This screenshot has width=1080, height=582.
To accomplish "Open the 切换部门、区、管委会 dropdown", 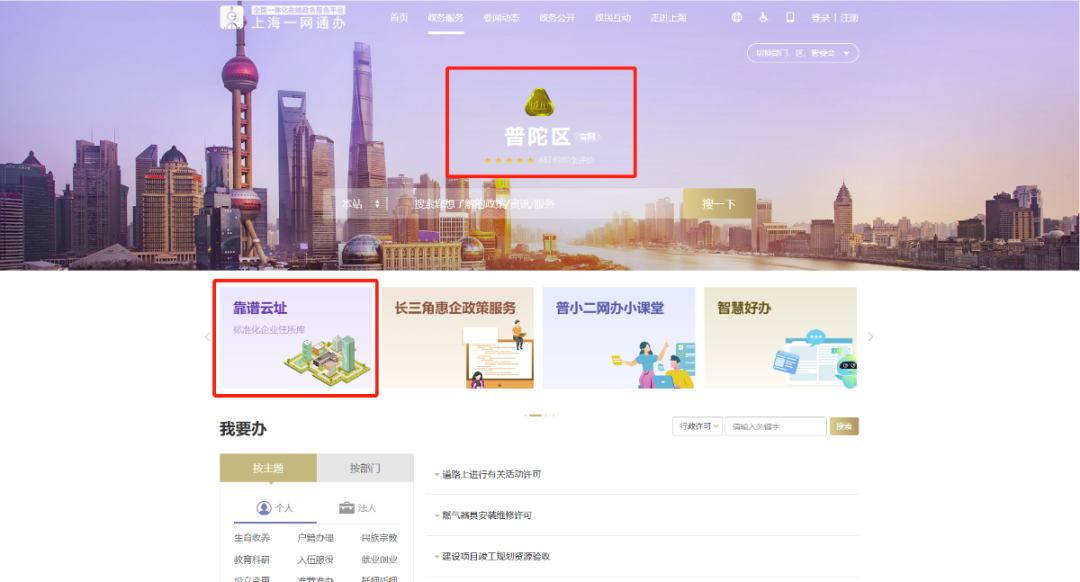I will 802,53.
